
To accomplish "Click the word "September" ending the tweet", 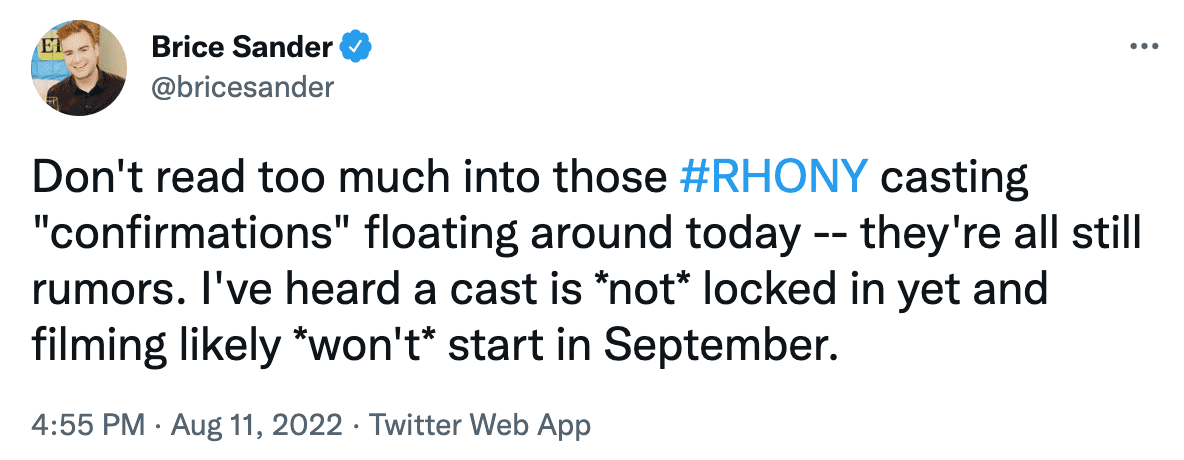I will 720,346.
